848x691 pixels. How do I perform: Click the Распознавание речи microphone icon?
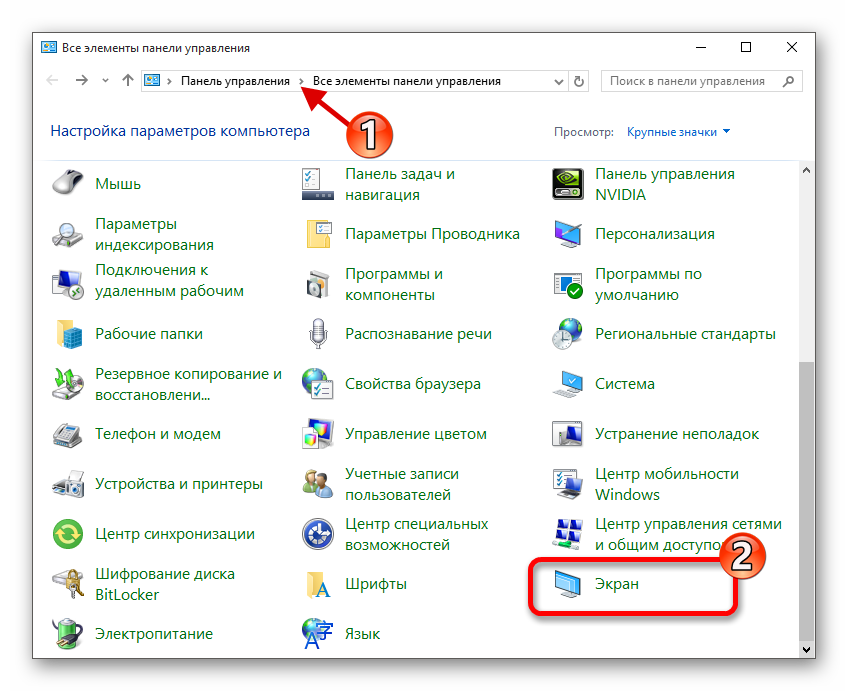click(317, 334)
